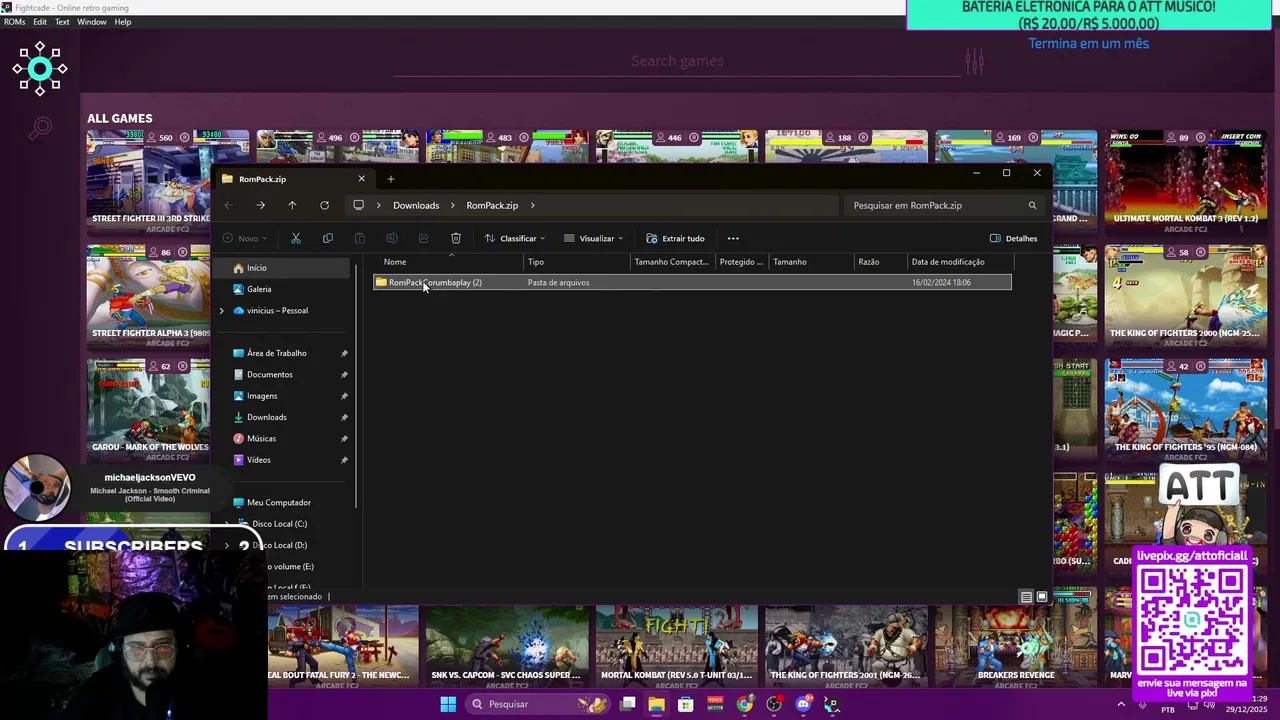Switch to details list view icon in status bar
This screenshot has width=1280, height=720.
coord(1026,597)
